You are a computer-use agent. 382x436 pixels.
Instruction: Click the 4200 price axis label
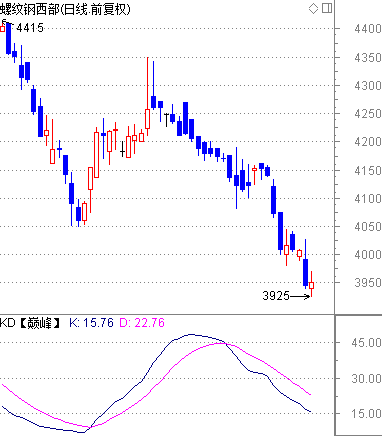point(368,142)
